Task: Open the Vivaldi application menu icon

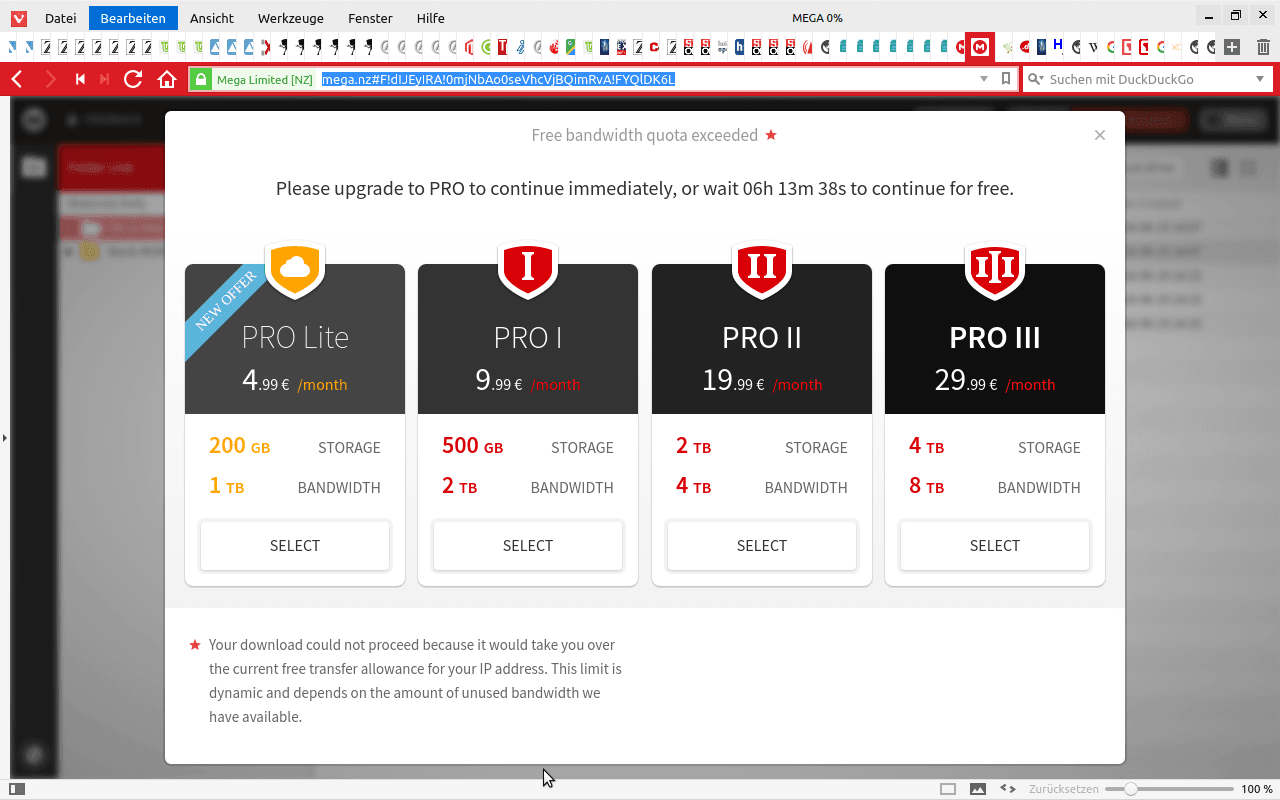Action: pos(19,18)
